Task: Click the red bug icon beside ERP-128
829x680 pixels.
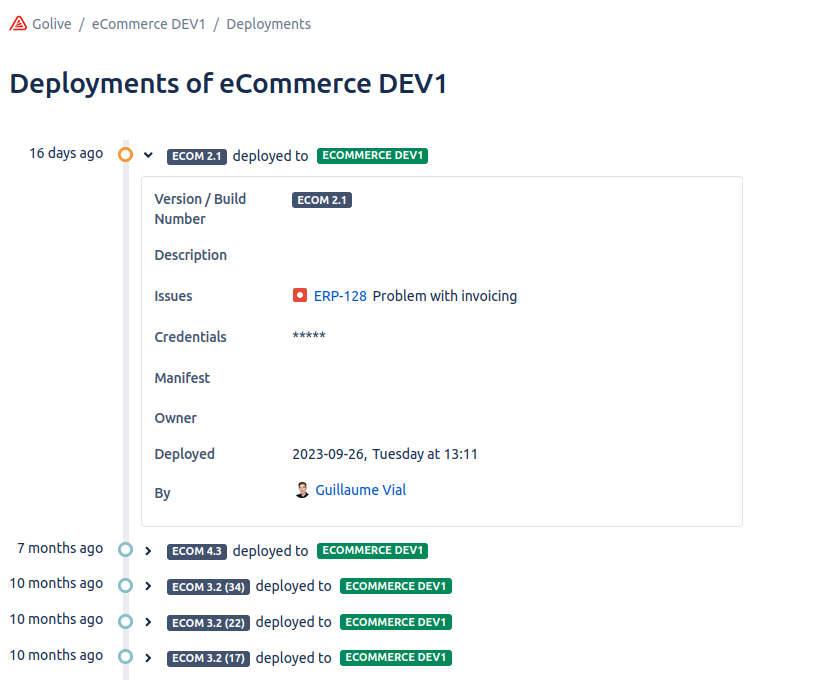Action: (x=300, y=296)
